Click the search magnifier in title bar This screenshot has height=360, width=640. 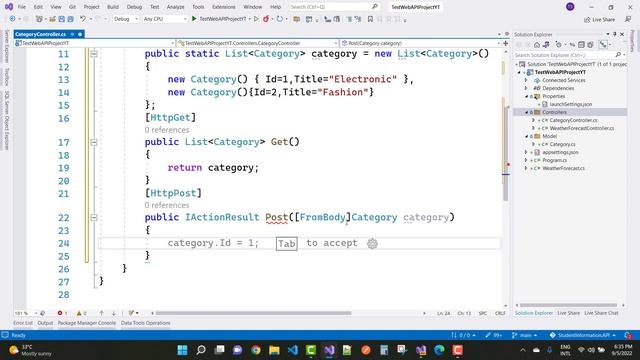click(x=375, y=7)
